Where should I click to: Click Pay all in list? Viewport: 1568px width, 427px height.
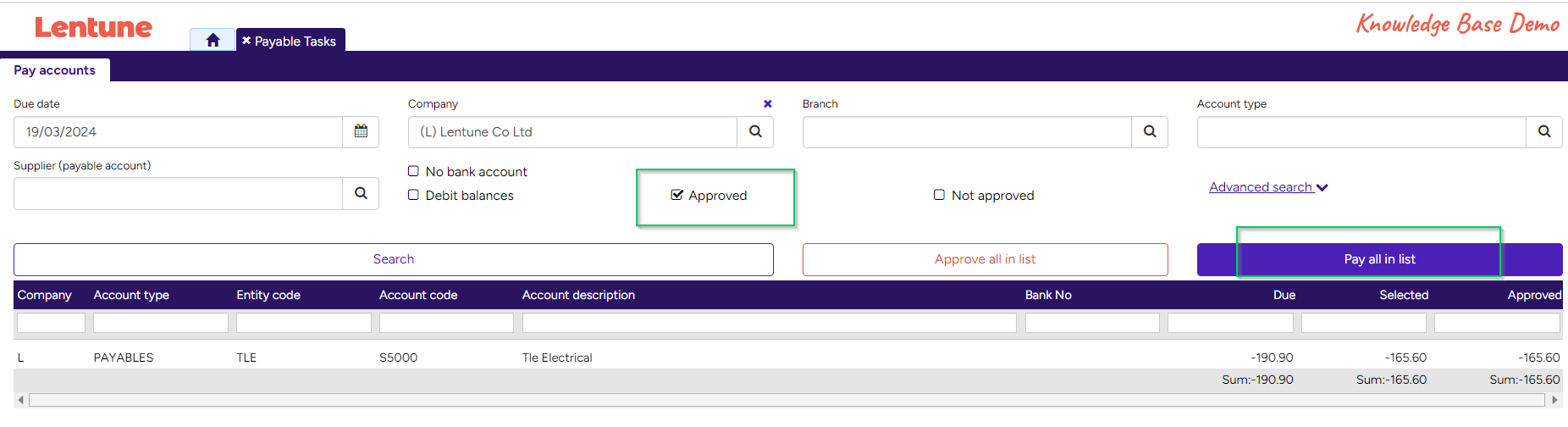(1380, 259)
